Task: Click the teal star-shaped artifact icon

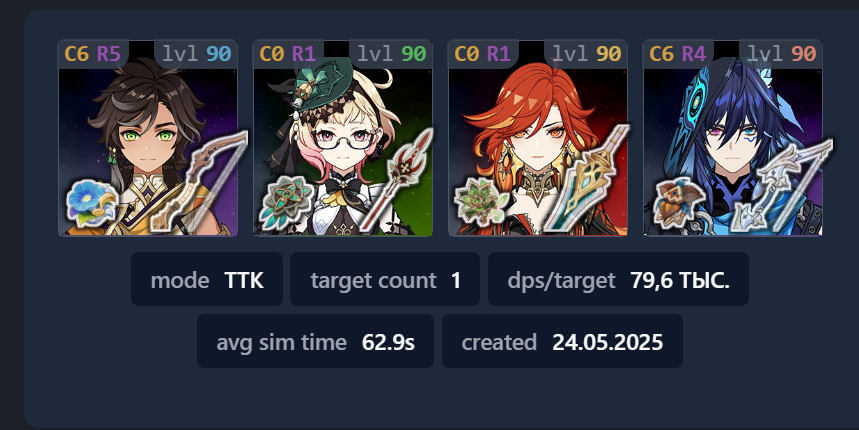Action: pos(286,203)
